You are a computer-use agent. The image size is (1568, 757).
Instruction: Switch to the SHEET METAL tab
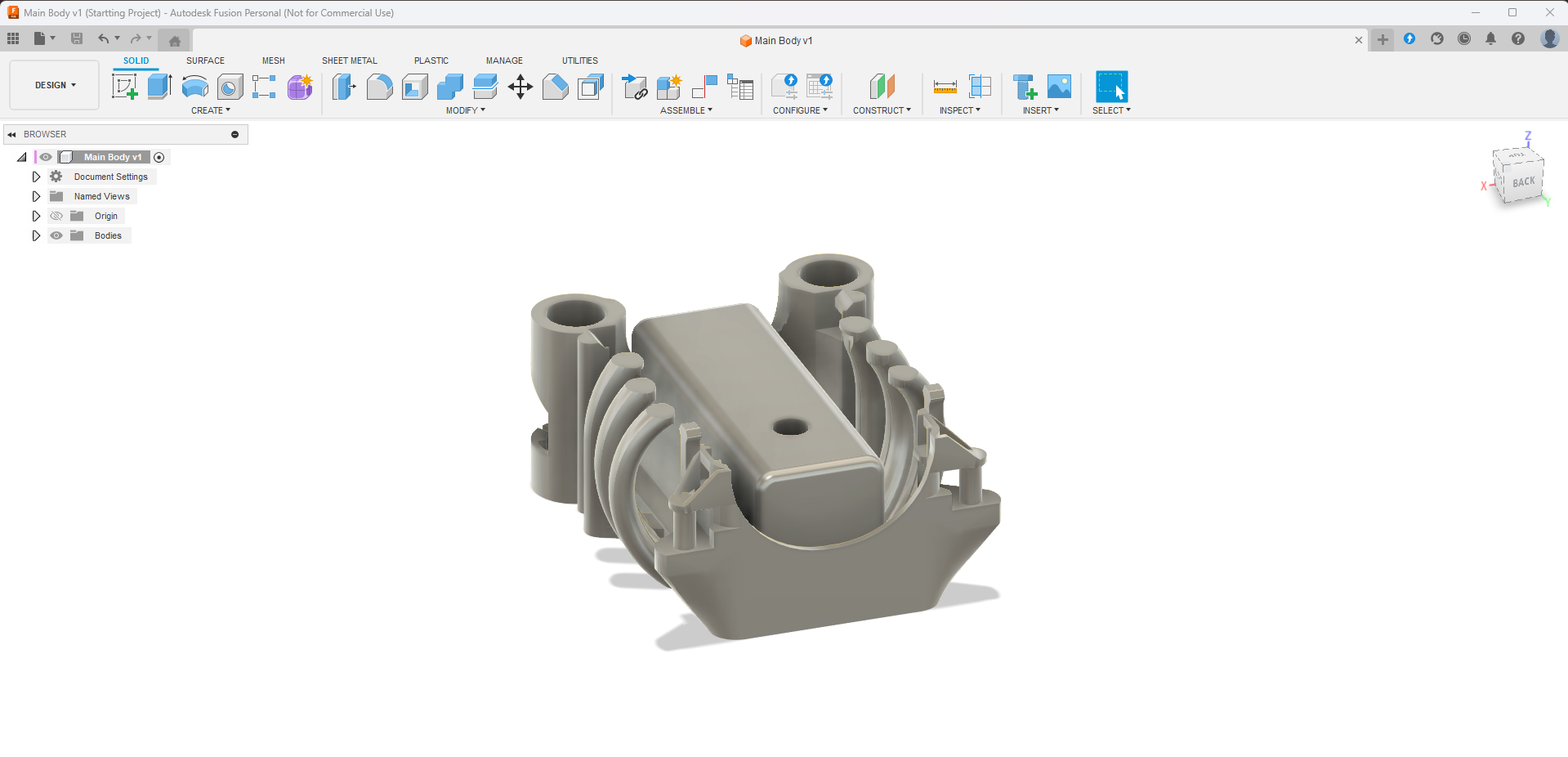(x=349, y=60)
